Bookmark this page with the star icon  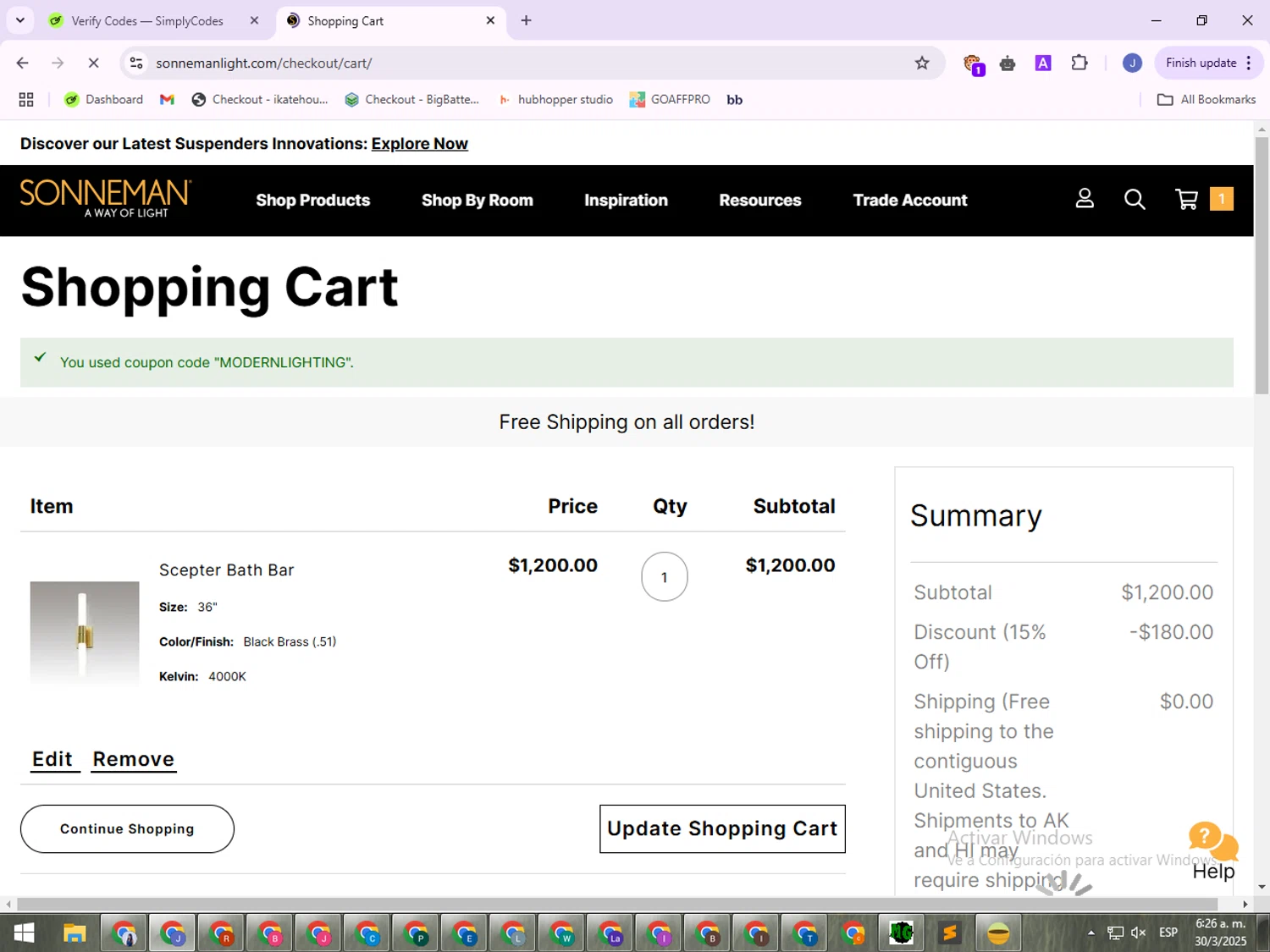pos(922,63)
